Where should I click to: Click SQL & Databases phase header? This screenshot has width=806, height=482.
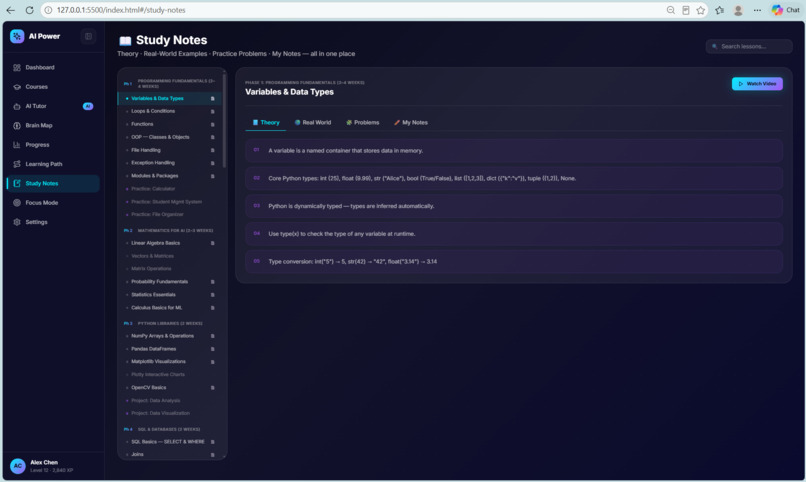click(x=162, y=429)
